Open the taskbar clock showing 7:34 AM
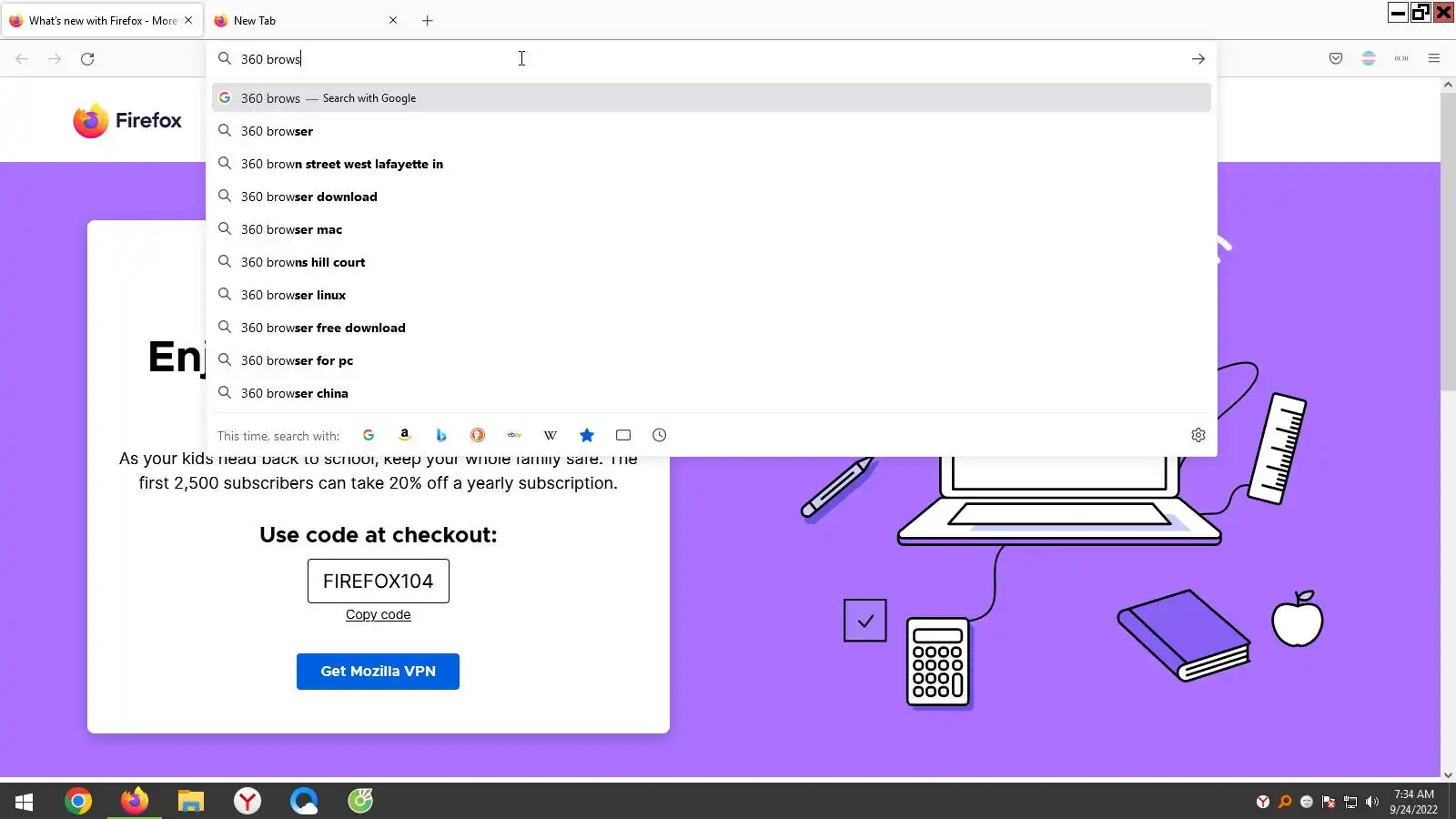The image size is (1456, 819). pyautogui.click(x=1414, y=802)
